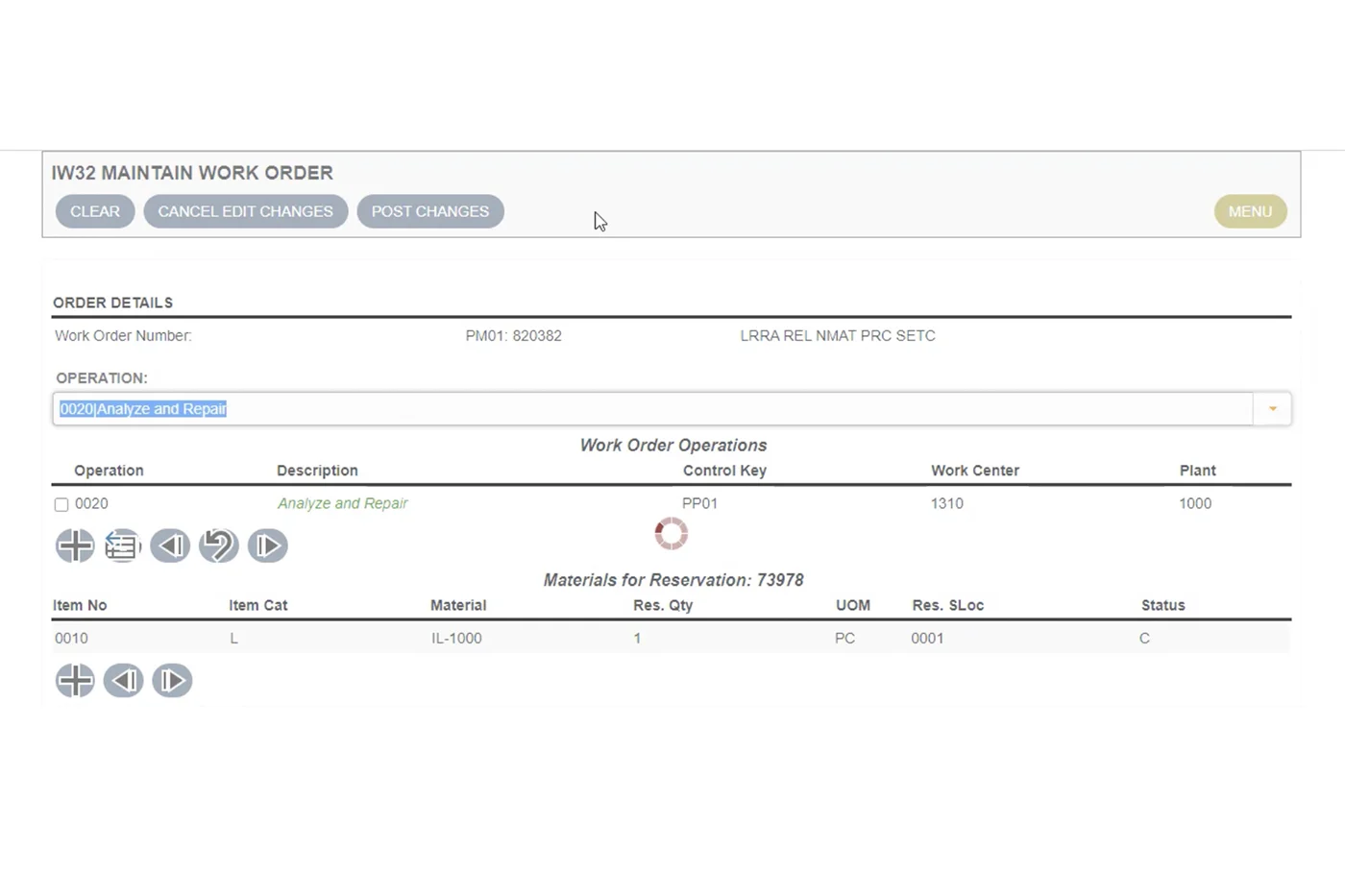Open the Operation dropdown arrow
The width and height of the screenshot is (1345, 896).
1272,409
